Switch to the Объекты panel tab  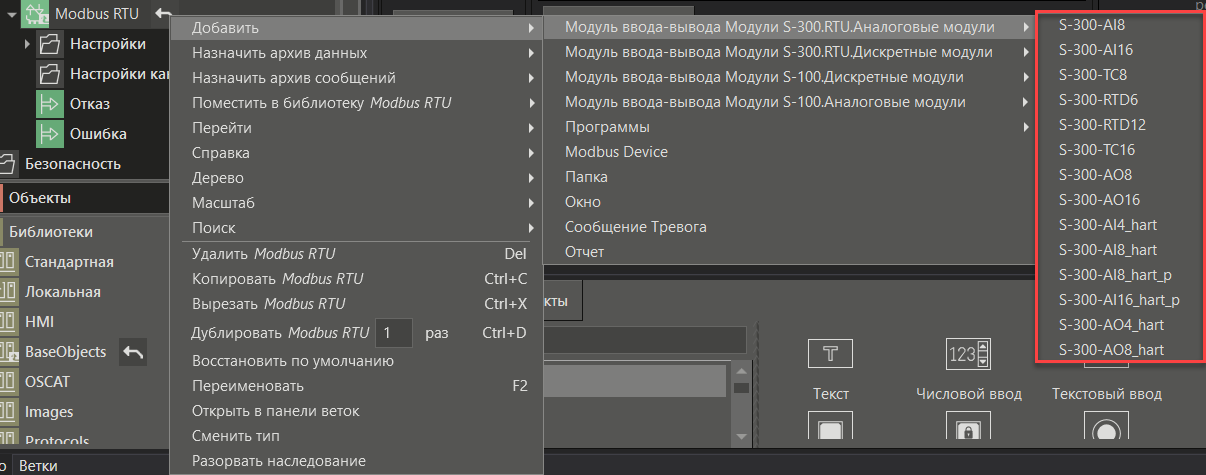(x=85, y=198)
